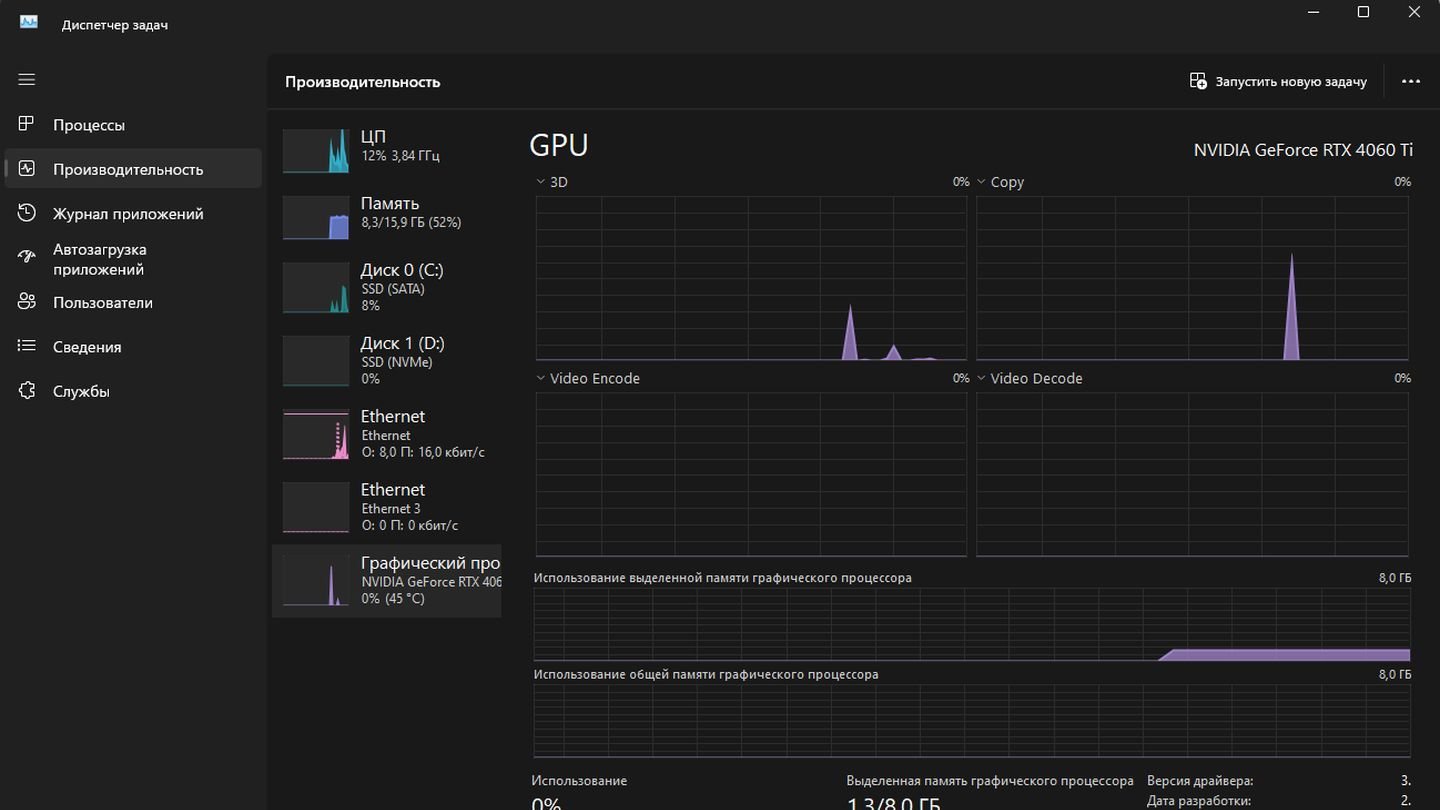Click Использование общей памяти графического процессора label
This screenshot has width=1440, height=810.
pyautogui.click(x=706, y=674)
